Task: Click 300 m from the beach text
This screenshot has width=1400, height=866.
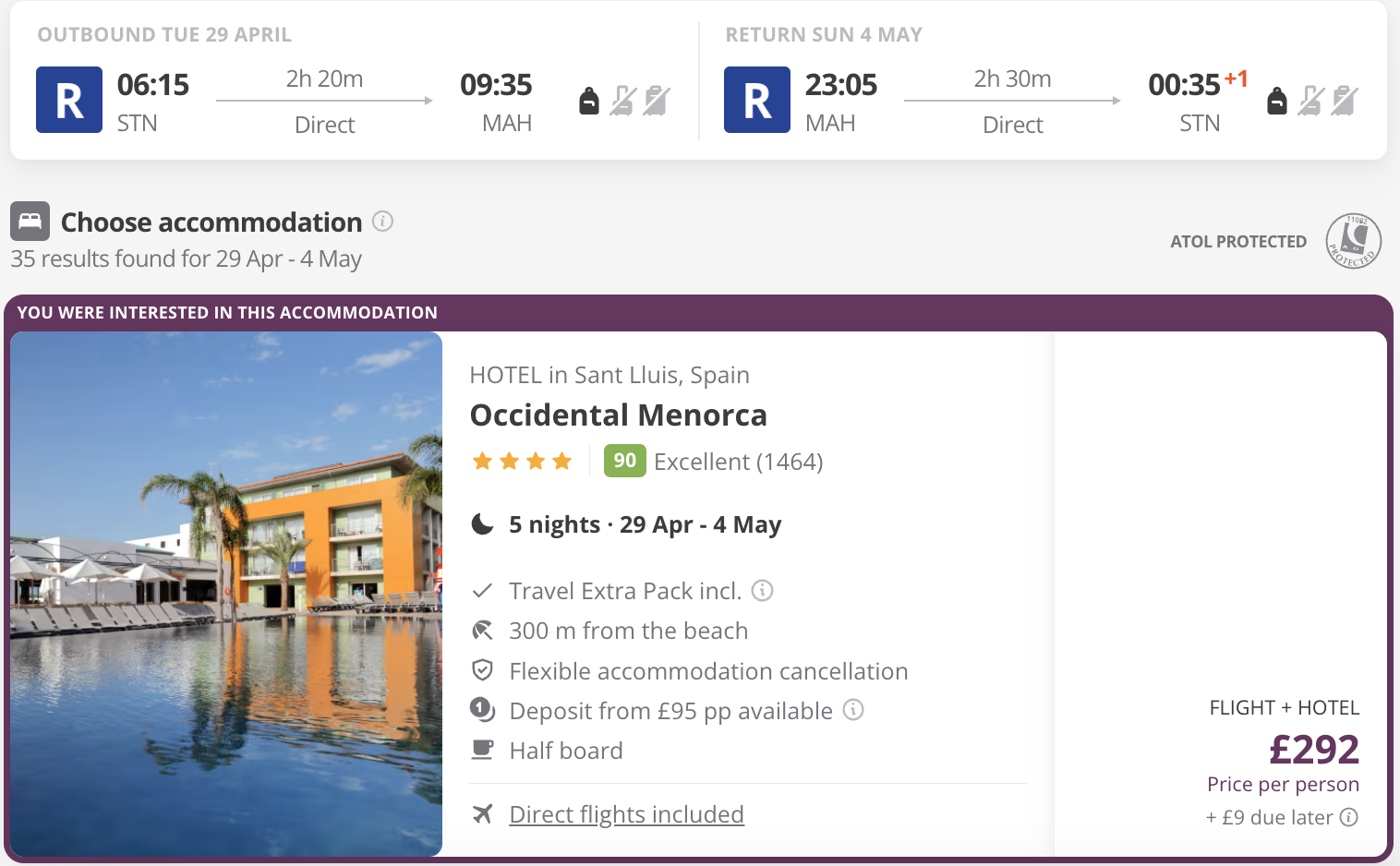Action: click(628, 631)
